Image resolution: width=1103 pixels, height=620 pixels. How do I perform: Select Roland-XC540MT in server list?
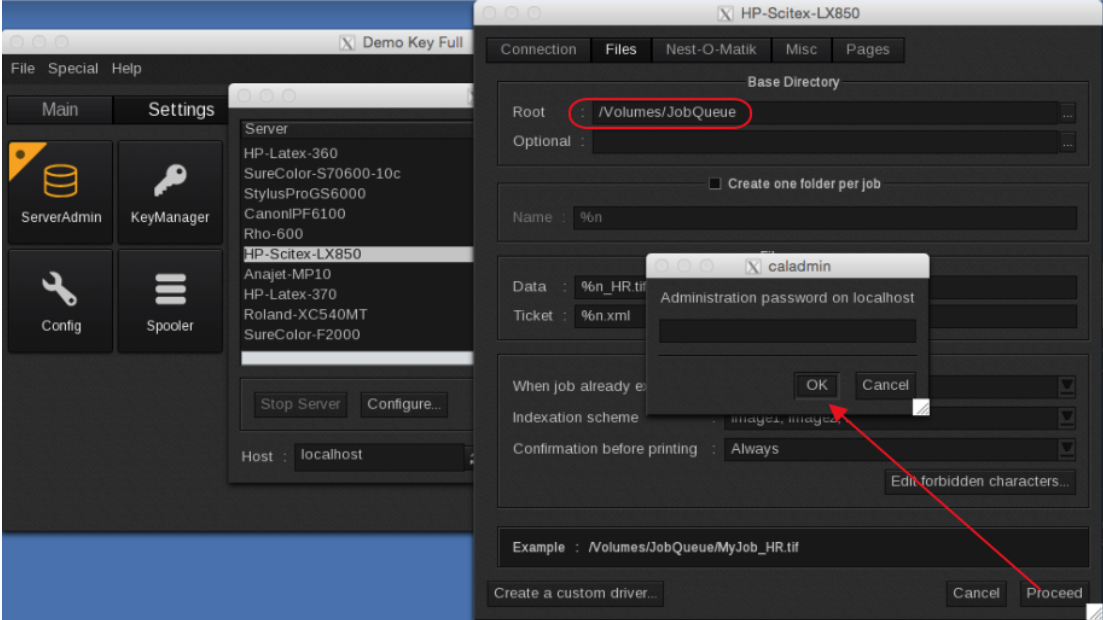pyautogui.click(x=306, y=314)
